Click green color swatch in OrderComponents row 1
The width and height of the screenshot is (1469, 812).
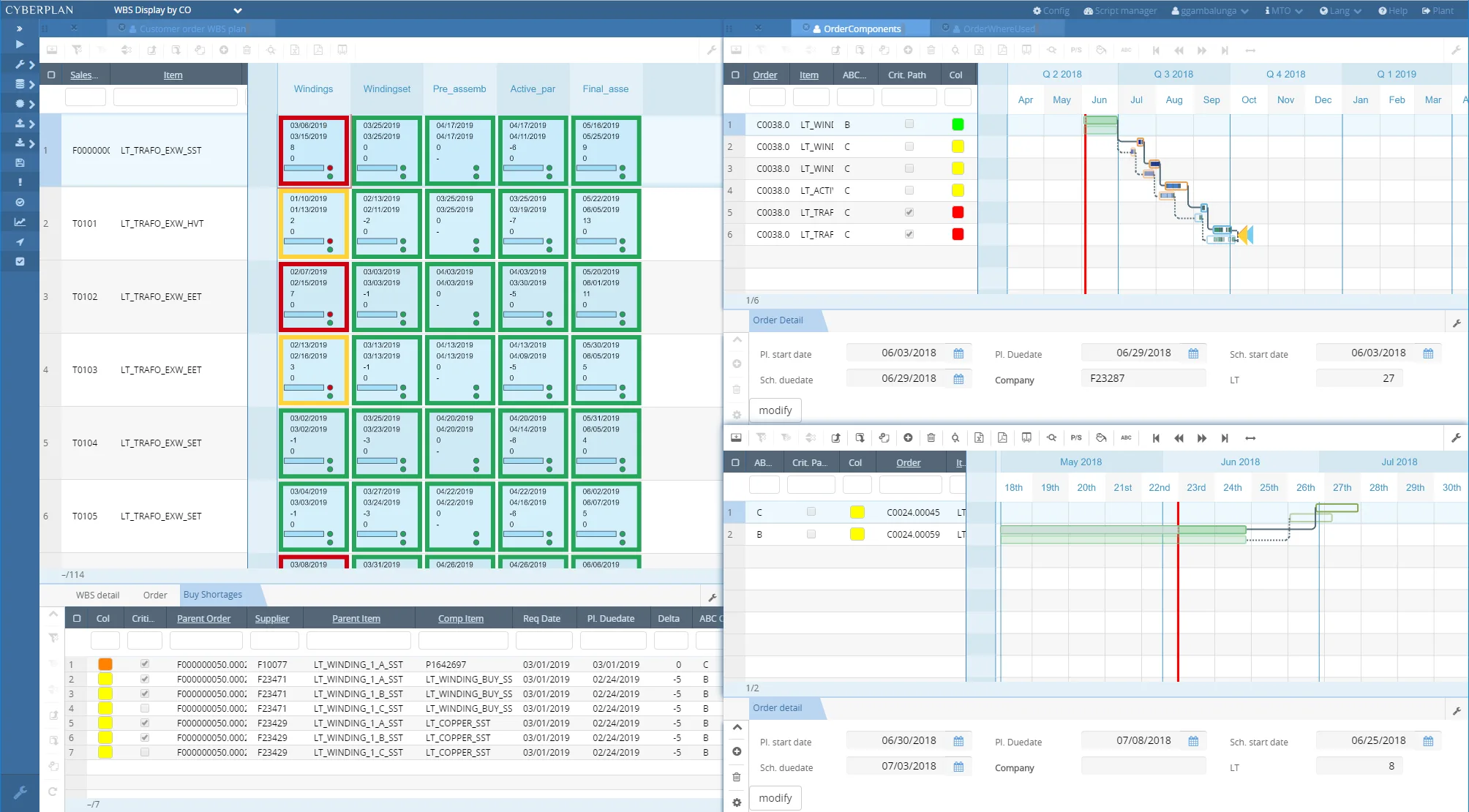coord(958,124)
